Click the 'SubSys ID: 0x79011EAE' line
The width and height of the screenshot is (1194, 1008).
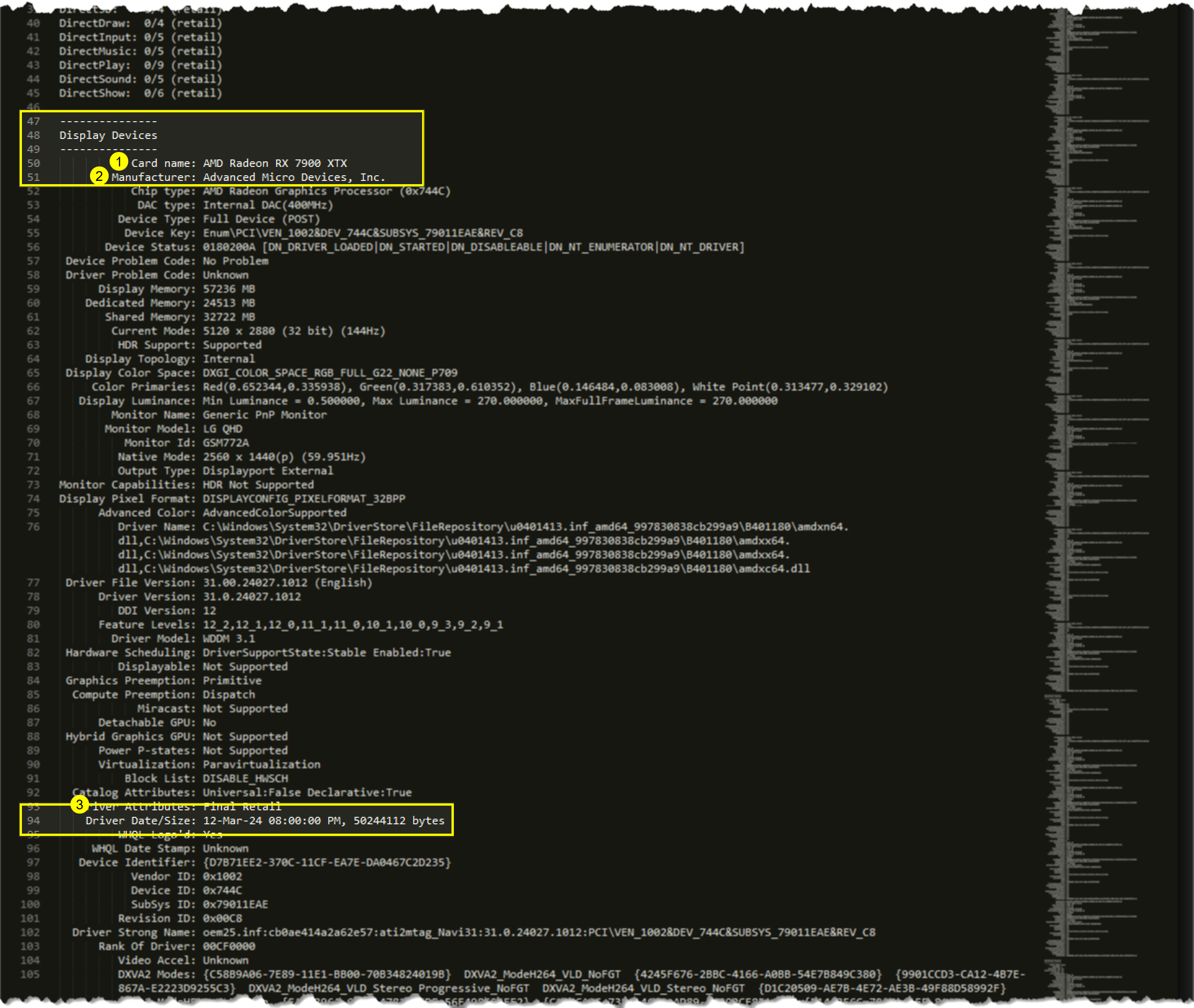pyautogui.click(x=200, y=905)
